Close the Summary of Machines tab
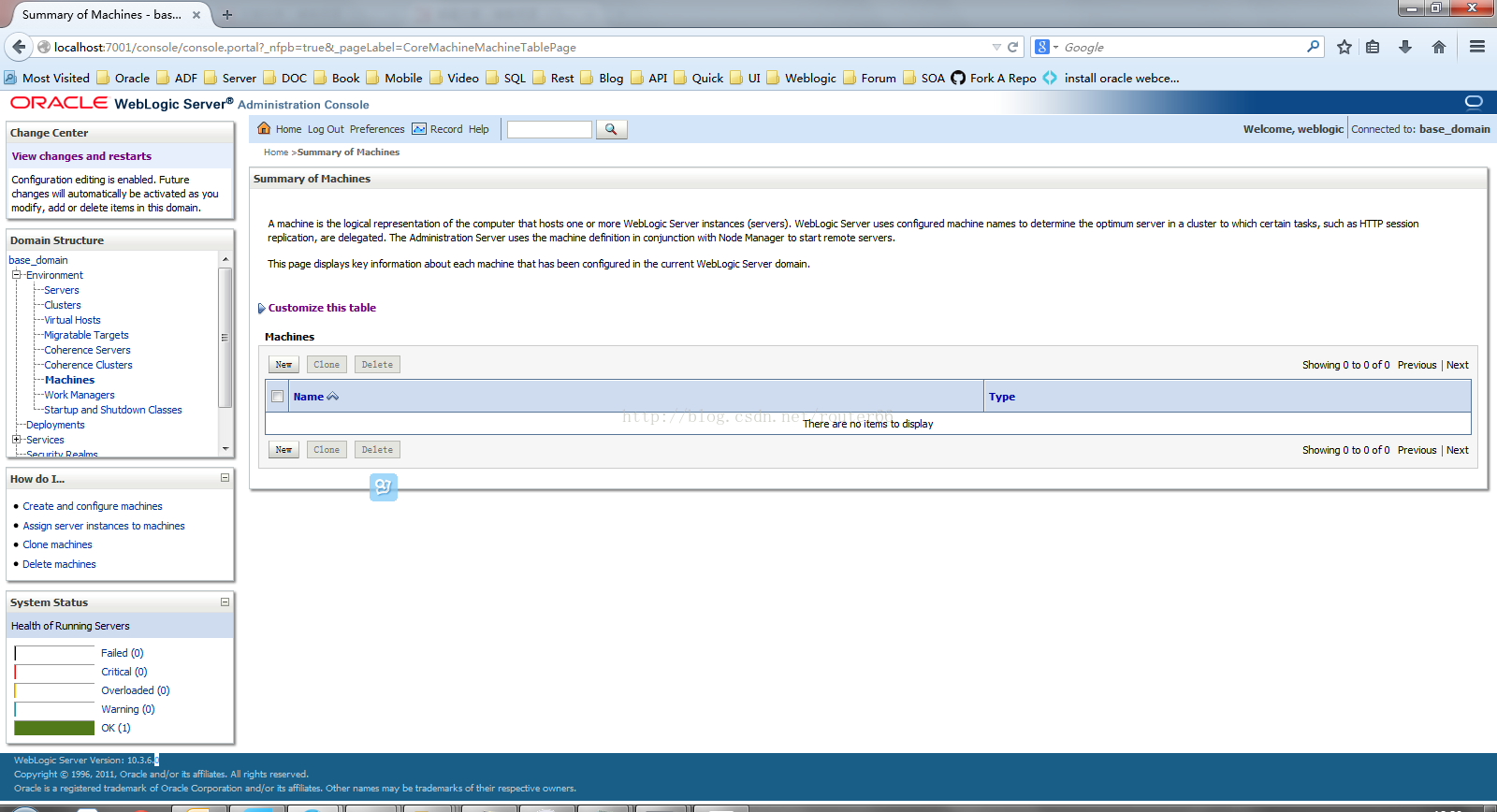Image resolution: width=1497 pixels, height=812 pixels. [196, 15]
